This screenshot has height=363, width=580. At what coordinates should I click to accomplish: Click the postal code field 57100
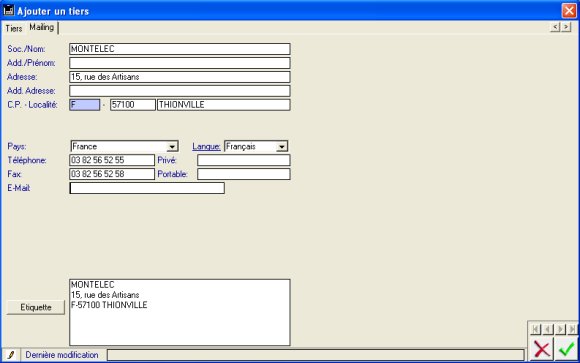point(133,105)
